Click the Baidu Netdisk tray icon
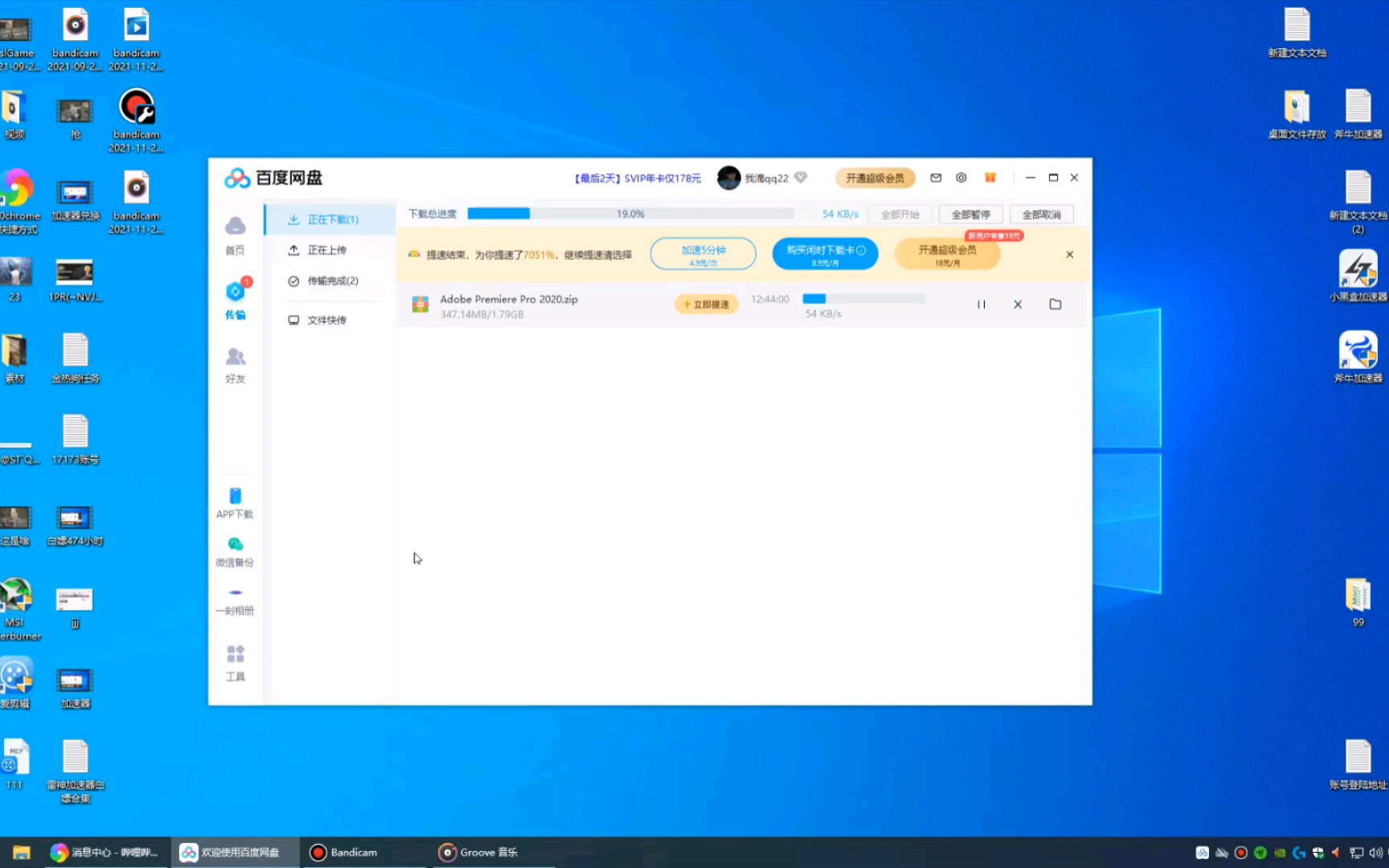Viewport: 1389px width, 868px height. pos(1203,853)
